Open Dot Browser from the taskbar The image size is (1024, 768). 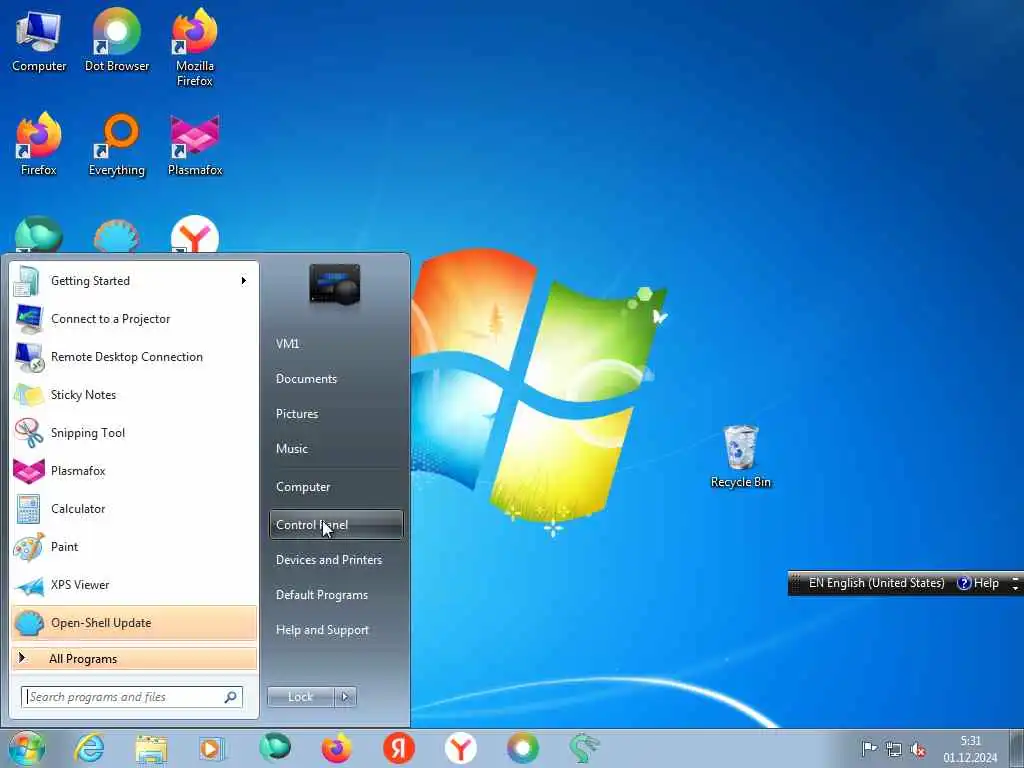click(522, 748)
